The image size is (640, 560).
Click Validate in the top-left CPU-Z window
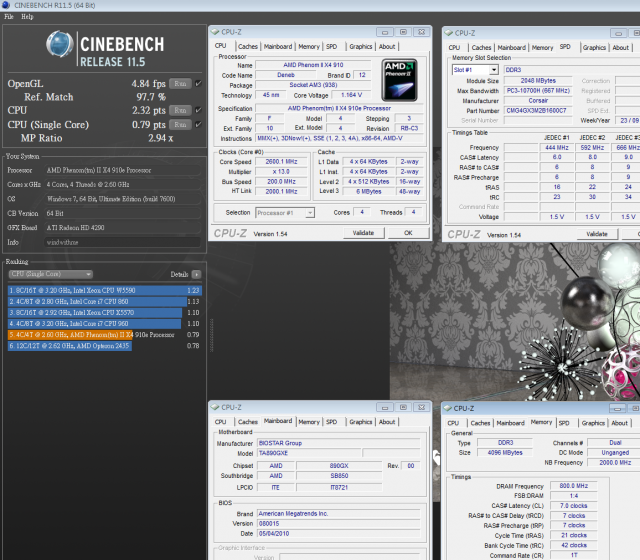click(363, 233)
